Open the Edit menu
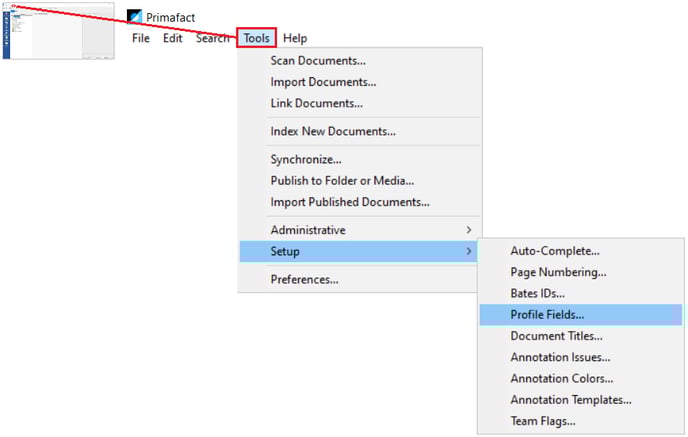 [x=172, y=38]
